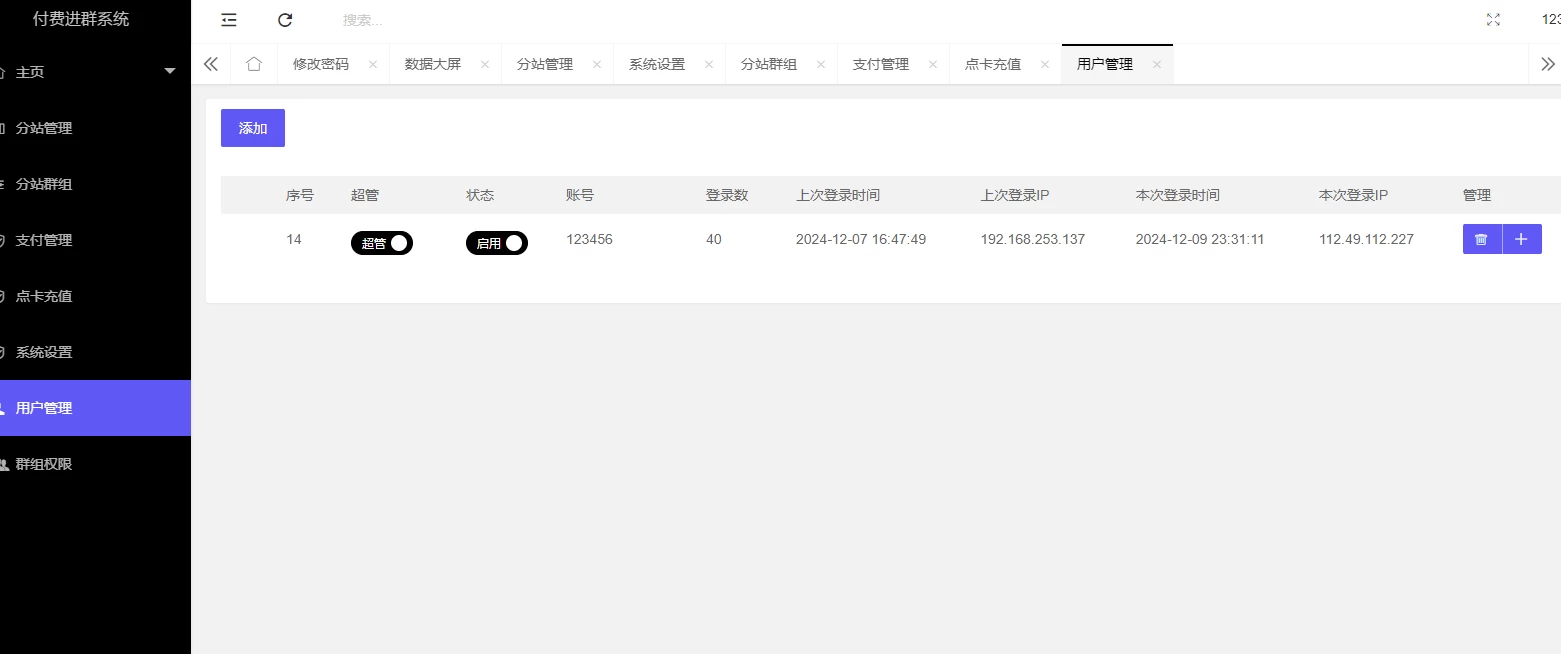Switch to the 系统设置 tab
The image size is (1561, 654).
coord(657,64)
